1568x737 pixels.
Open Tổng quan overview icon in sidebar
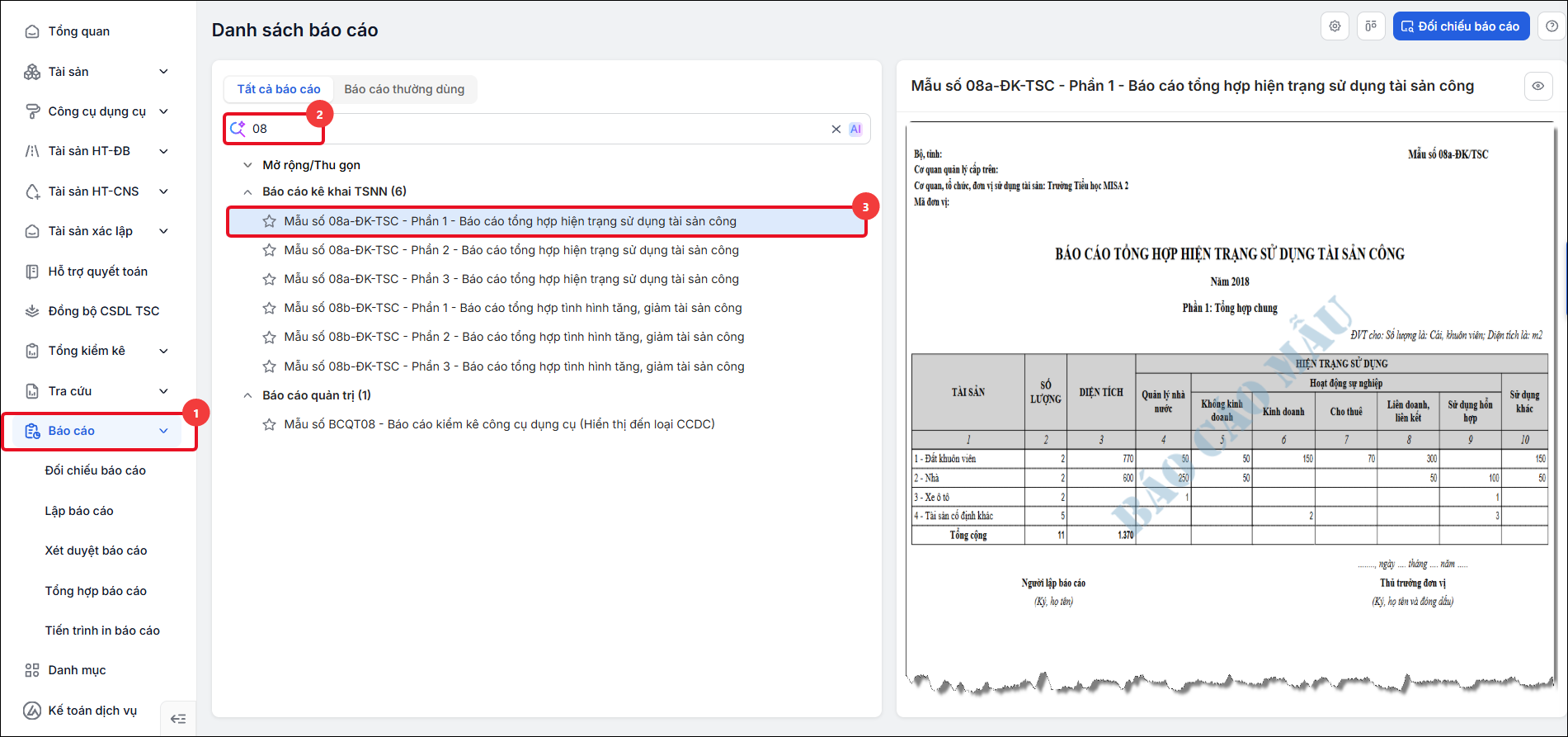tap(32, 31)
